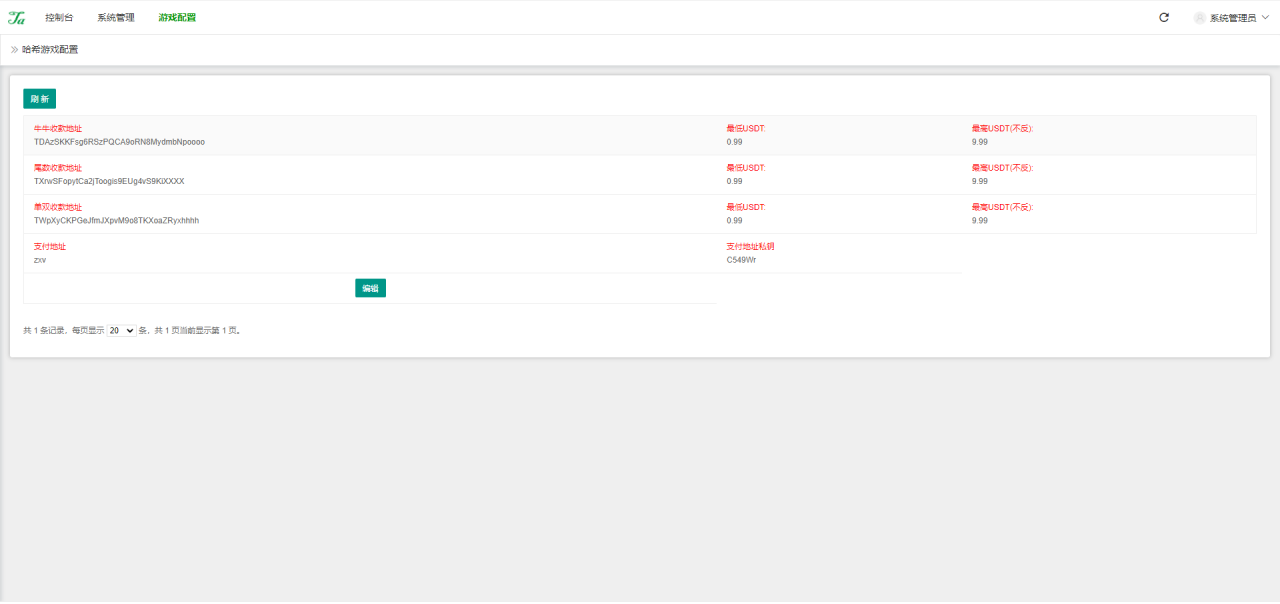The height and width of the screenshot is (604, 1280).
Task: Click the 哈希游戏配置 breadcrumb title
Action: 50,50
